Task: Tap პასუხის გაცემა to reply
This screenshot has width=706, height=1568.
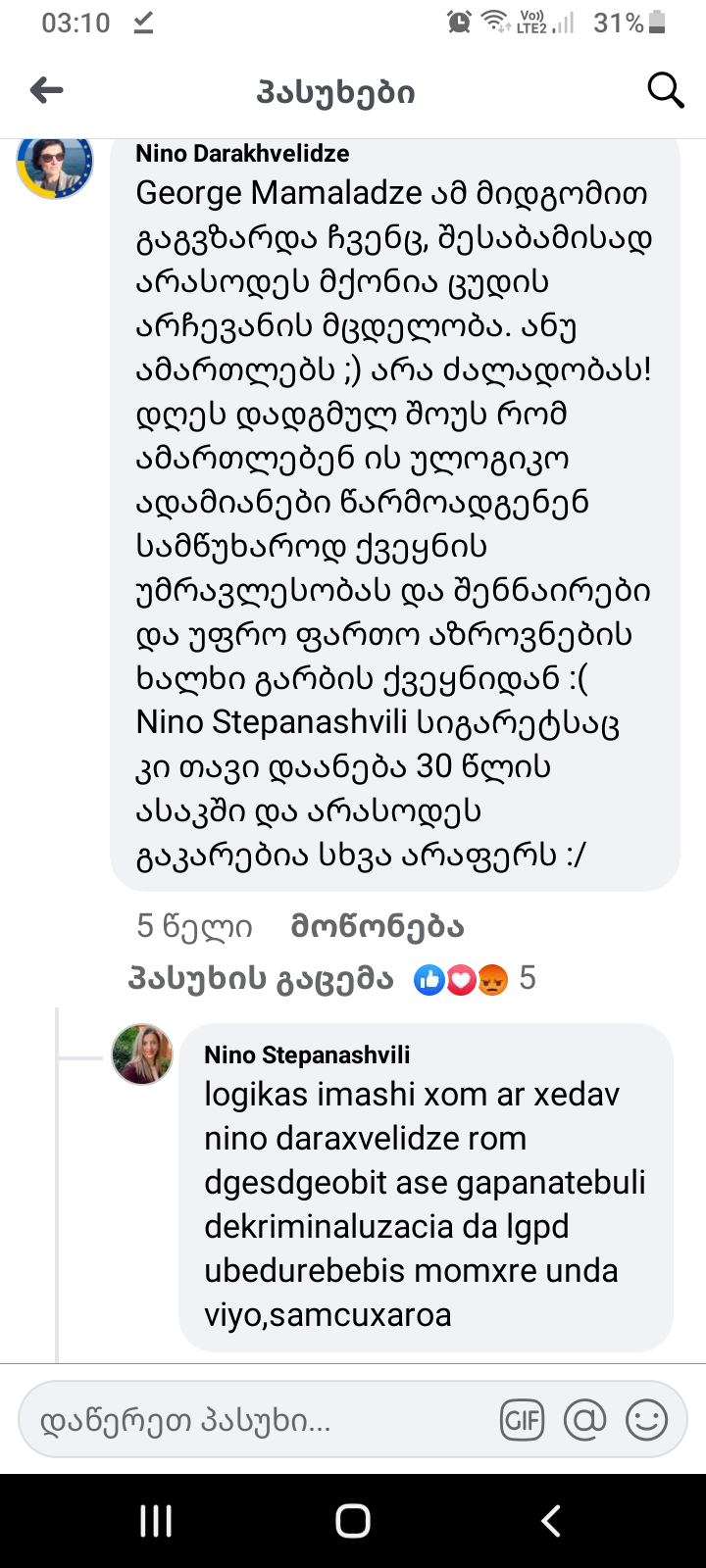Action: 261,979
